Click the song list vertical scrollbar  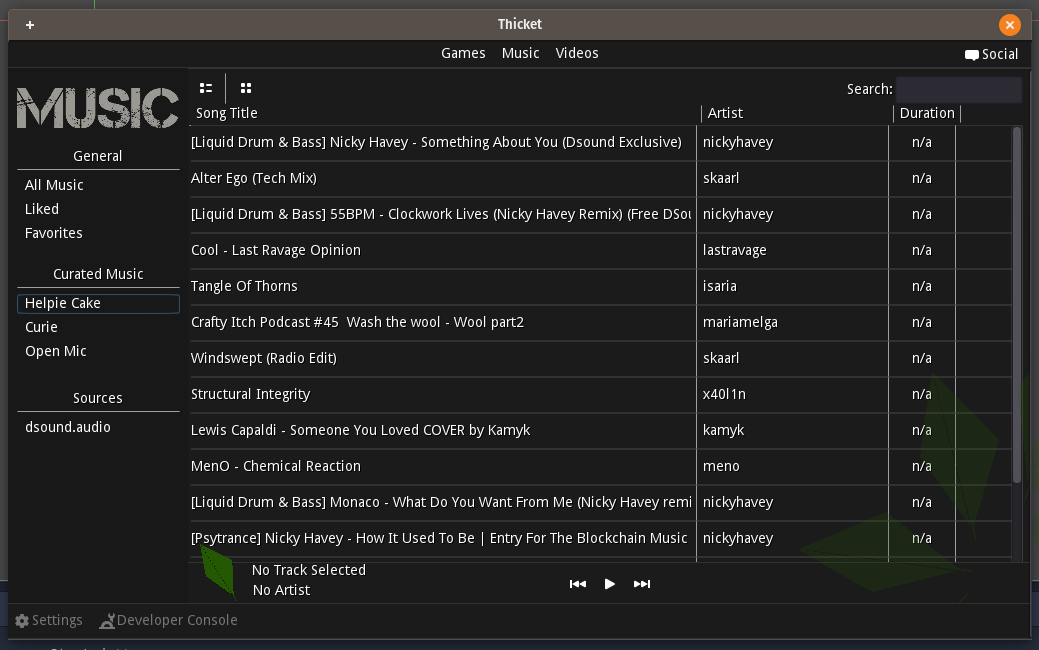[1017, 300]
